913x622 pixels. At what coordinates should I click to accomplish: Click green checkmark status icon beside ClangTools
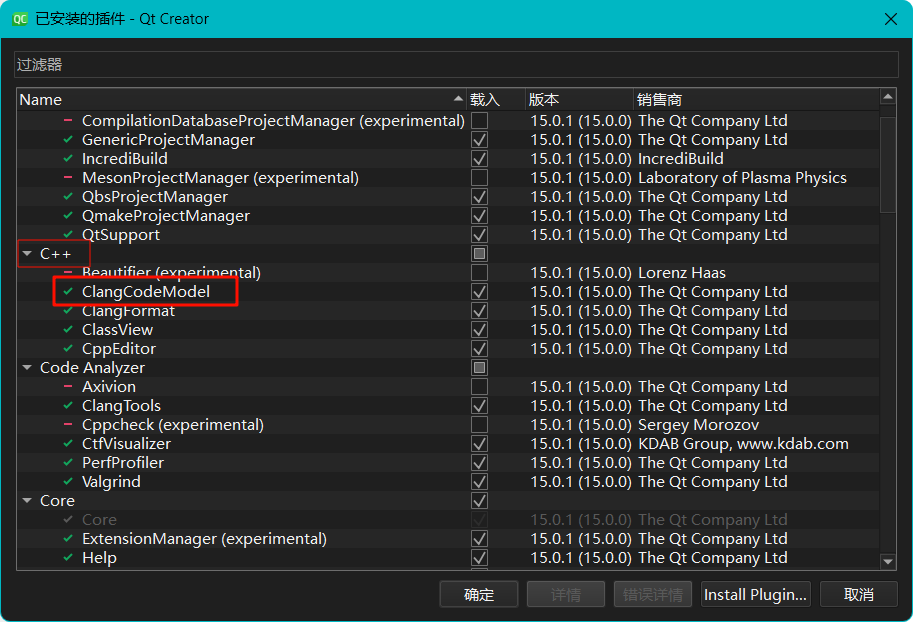[x=68, y=405]
